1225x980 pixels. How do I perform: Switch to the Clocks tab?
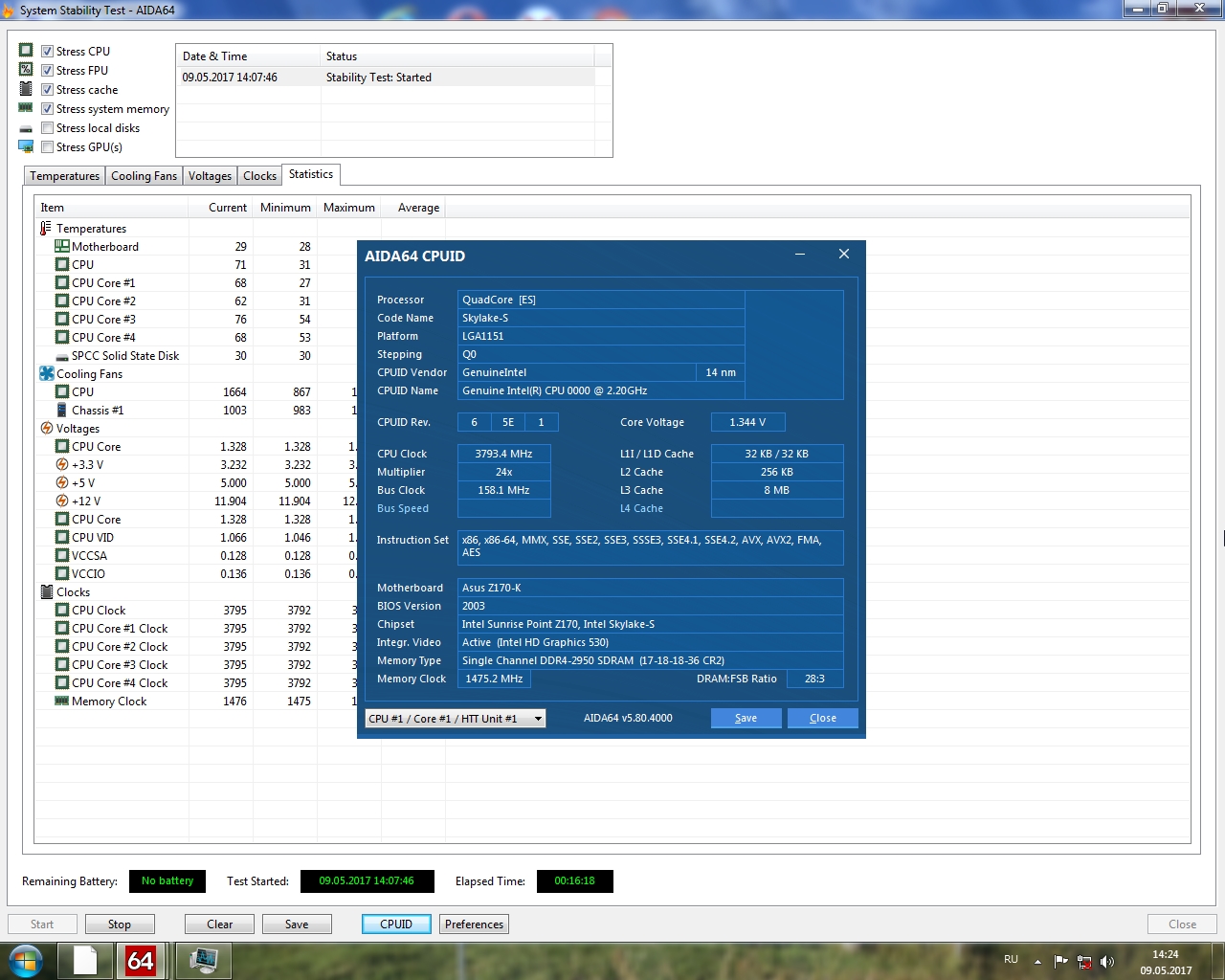259,176
